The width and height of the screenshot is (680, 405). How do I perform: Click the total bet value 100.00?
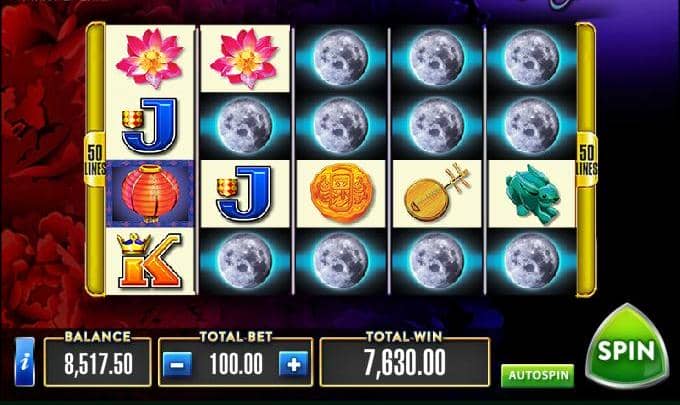click(236, 364)
